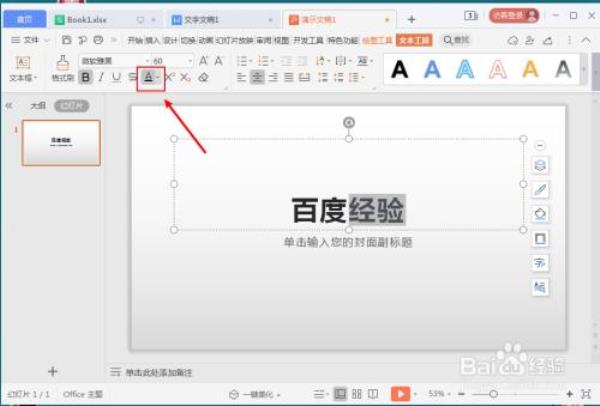
Task: Click the print preview icon
Action: (x=98, y=40)
